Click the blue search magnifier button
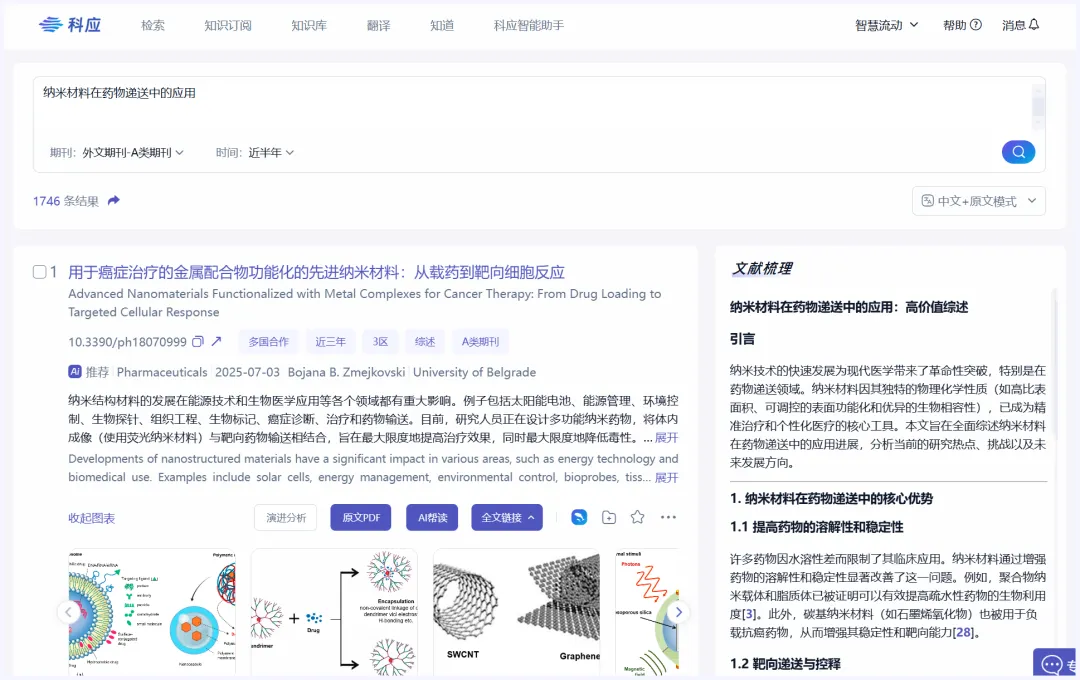Image resolution: width=1080 pixels, height=680 pixels. coord(1018,152)
